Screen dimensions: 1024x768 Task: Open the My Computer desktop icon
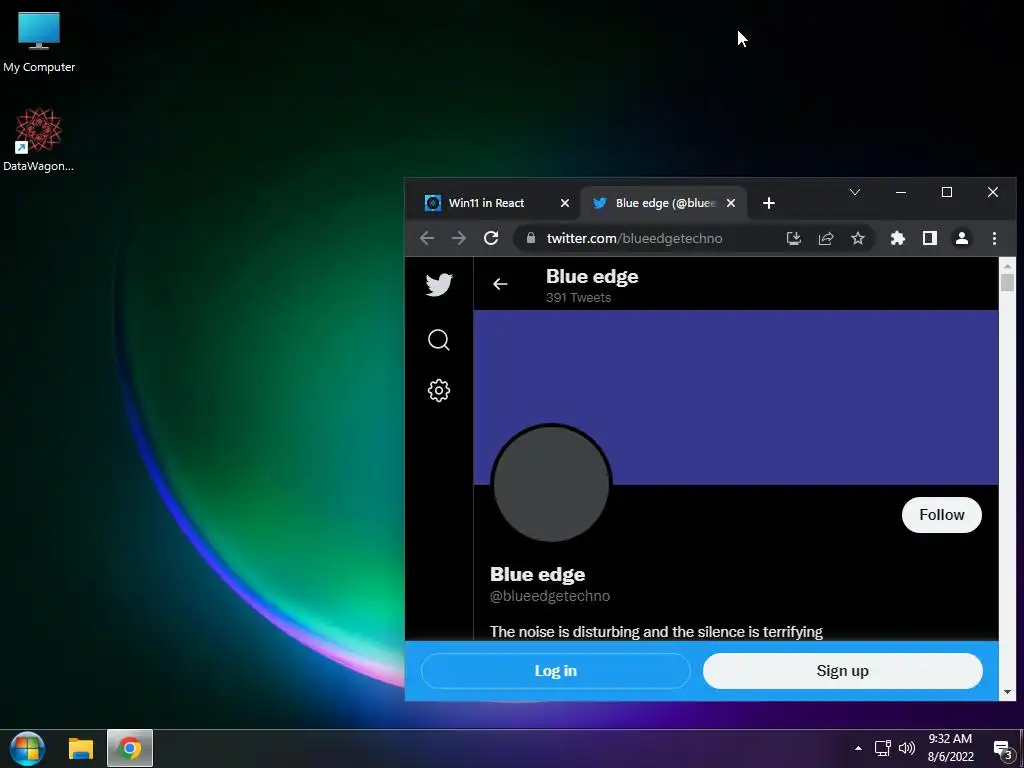(x=39, y=42)
